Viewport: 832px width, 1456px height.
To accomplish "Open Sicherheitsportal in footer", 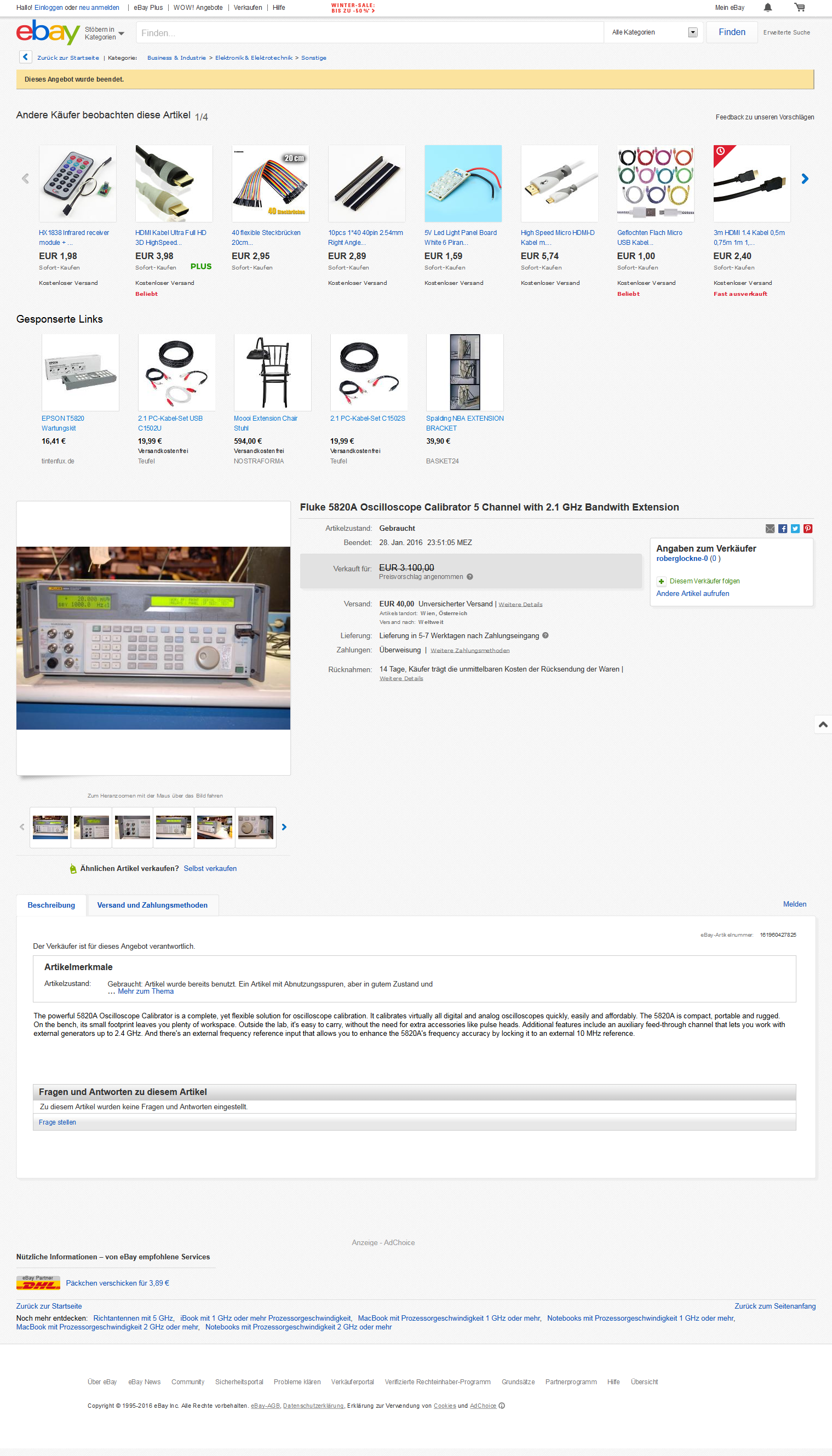I will (239, 1382).
